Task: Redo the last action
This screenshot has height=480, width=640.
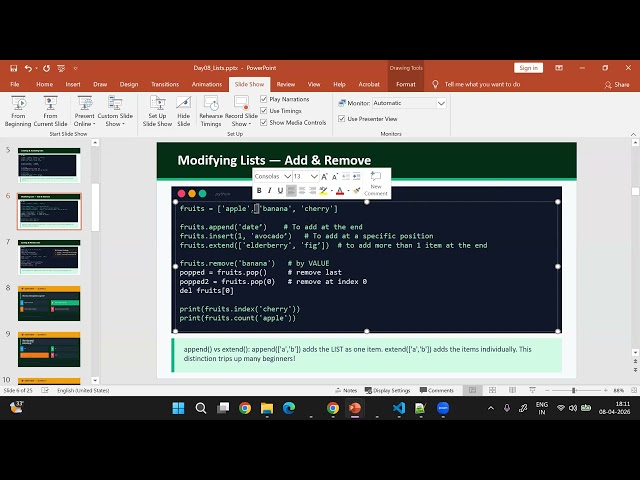Action: coord(47,68)
